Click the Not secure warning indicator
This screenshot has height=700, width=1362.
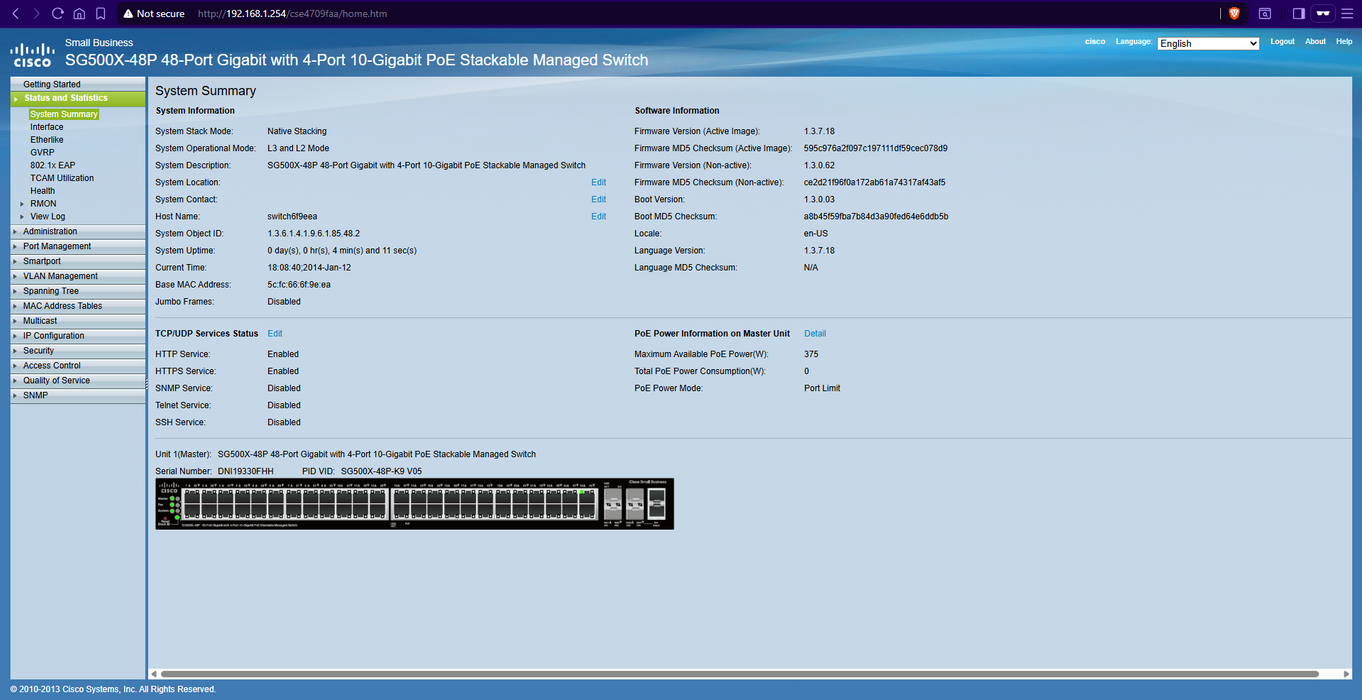[153, 14]
